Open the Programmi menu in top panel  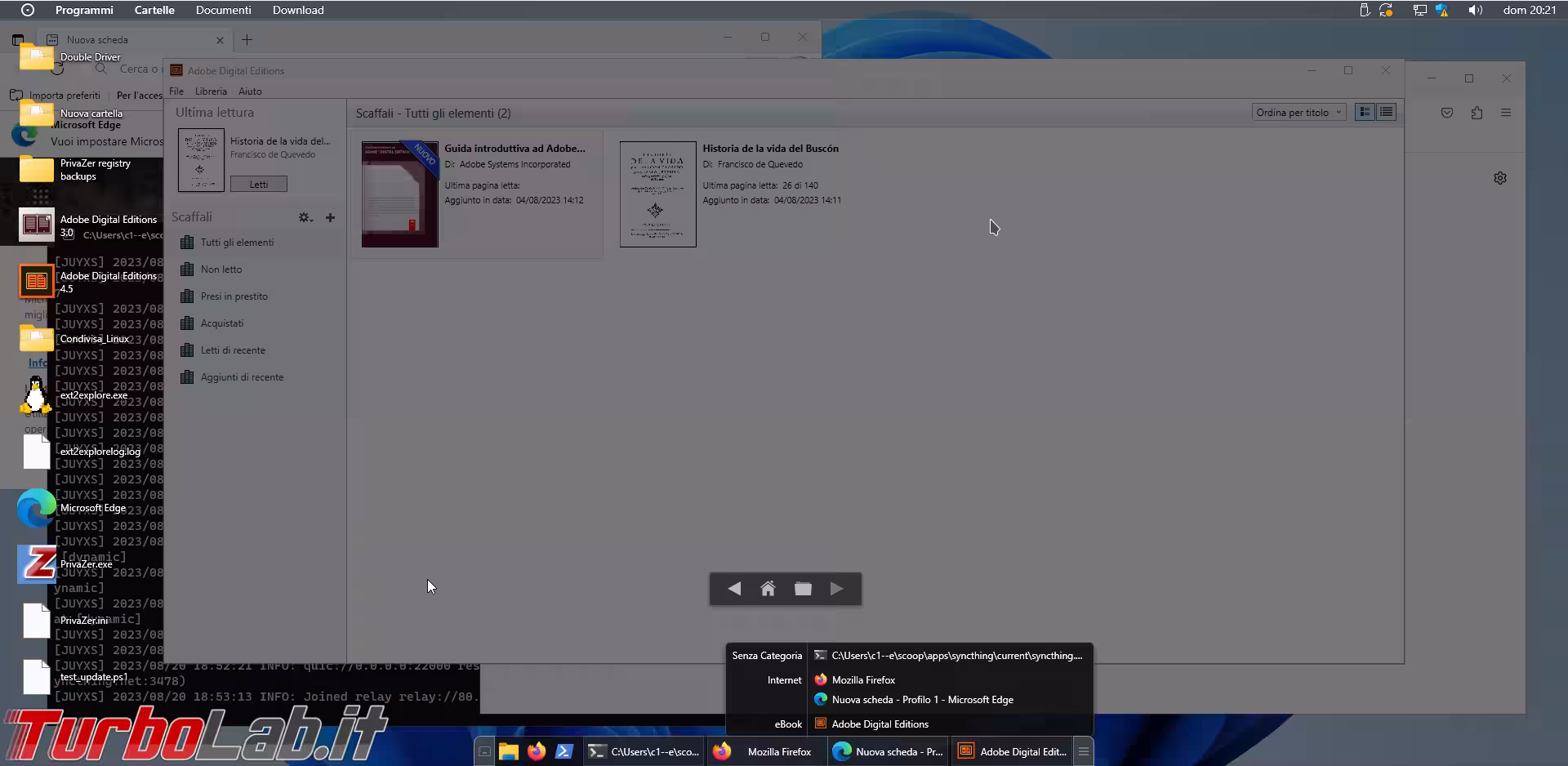click(84, 11)
